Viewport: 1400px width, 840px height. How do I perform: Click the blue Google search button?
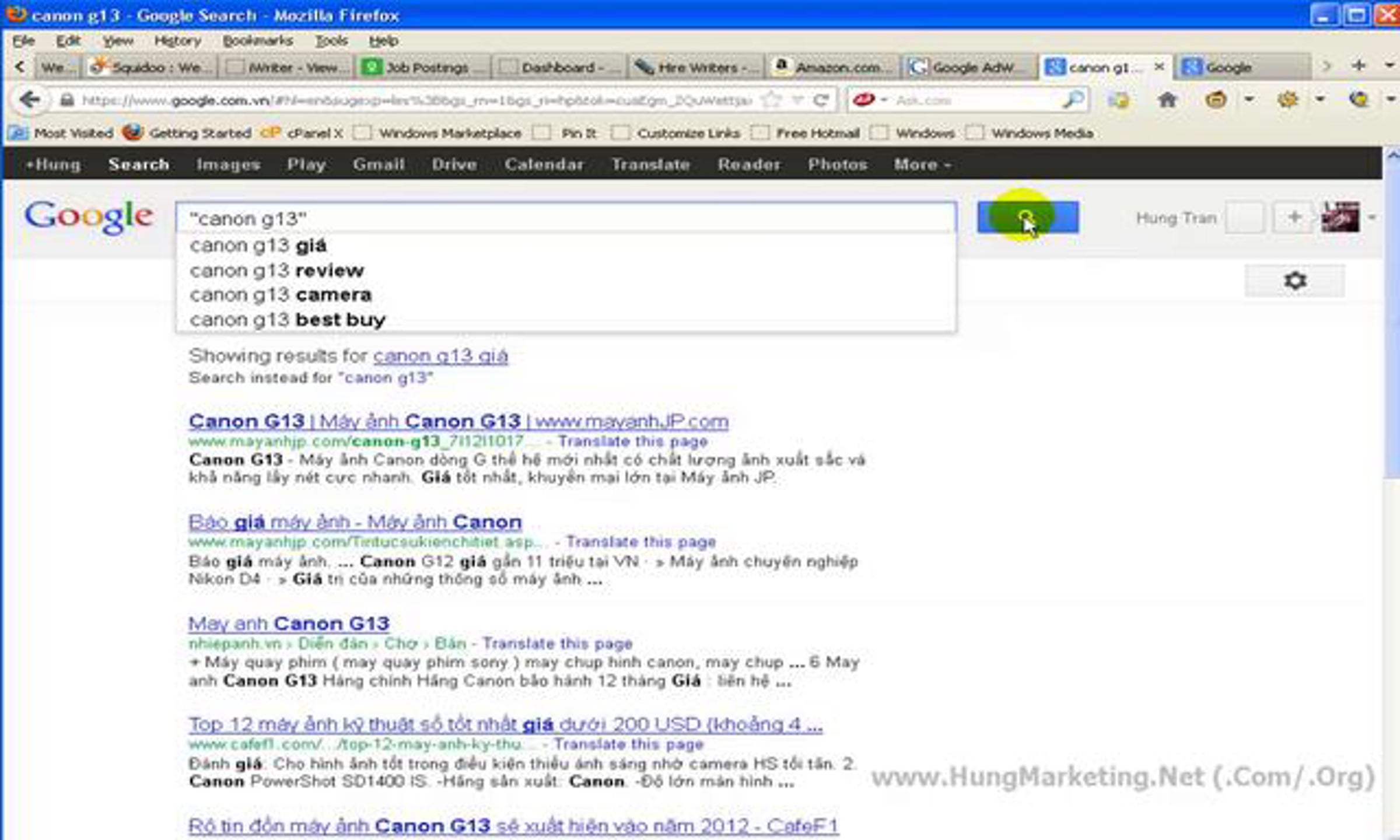pos(1028,218)
